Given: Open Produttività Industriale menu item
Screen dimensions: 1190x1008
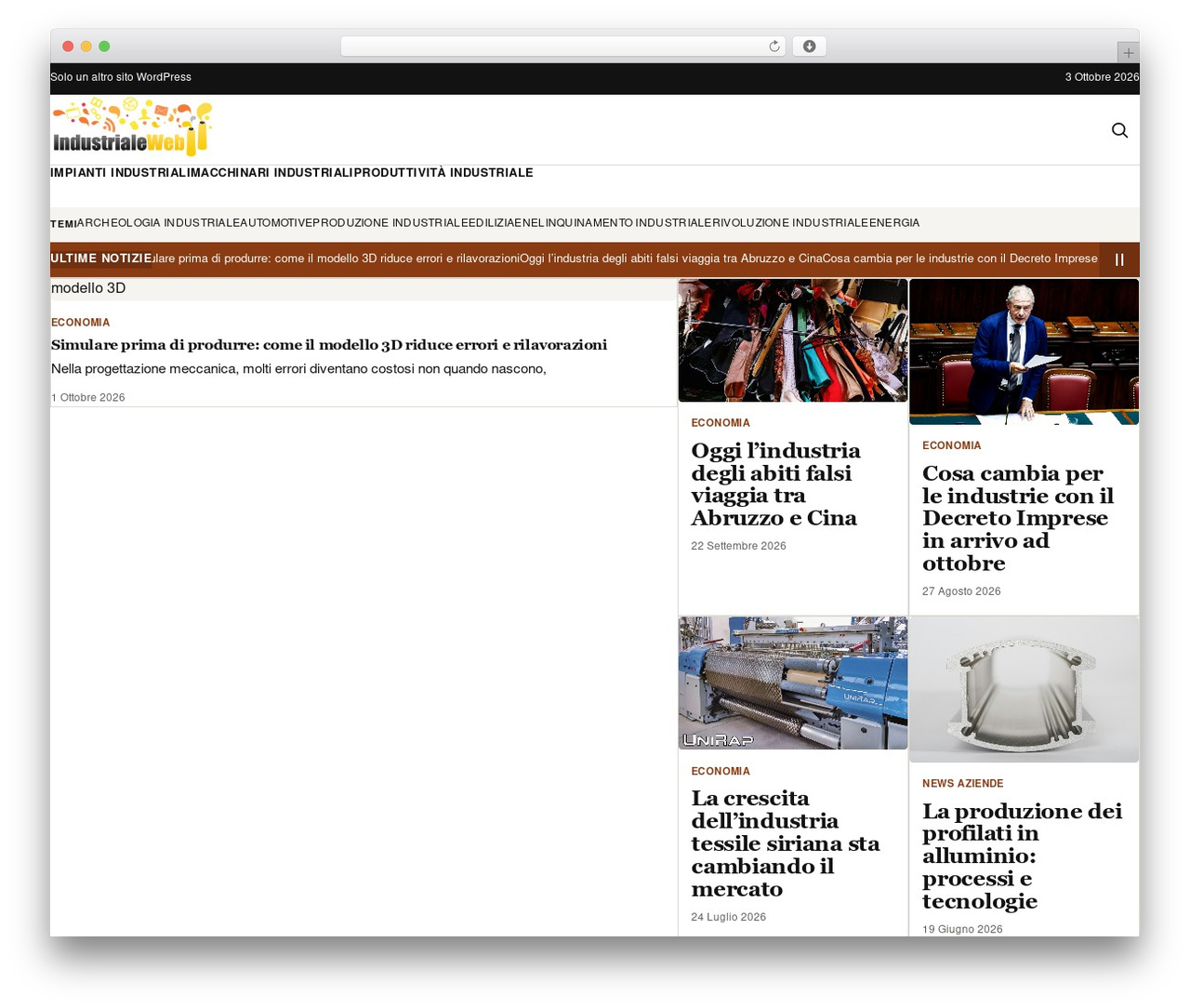Looking at the screenshot, I should point(443,173).
